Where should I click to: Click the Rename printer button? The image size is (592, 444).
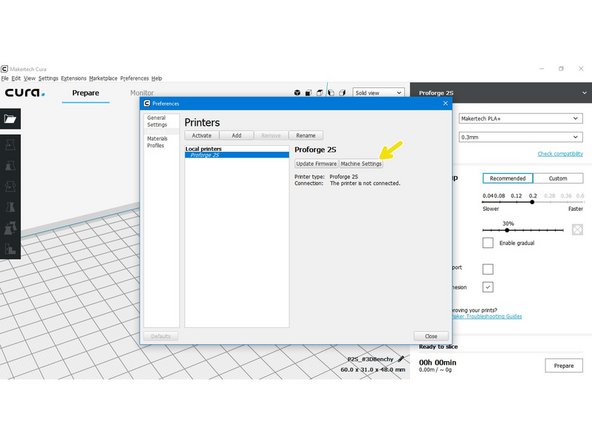tap(306, 136)
